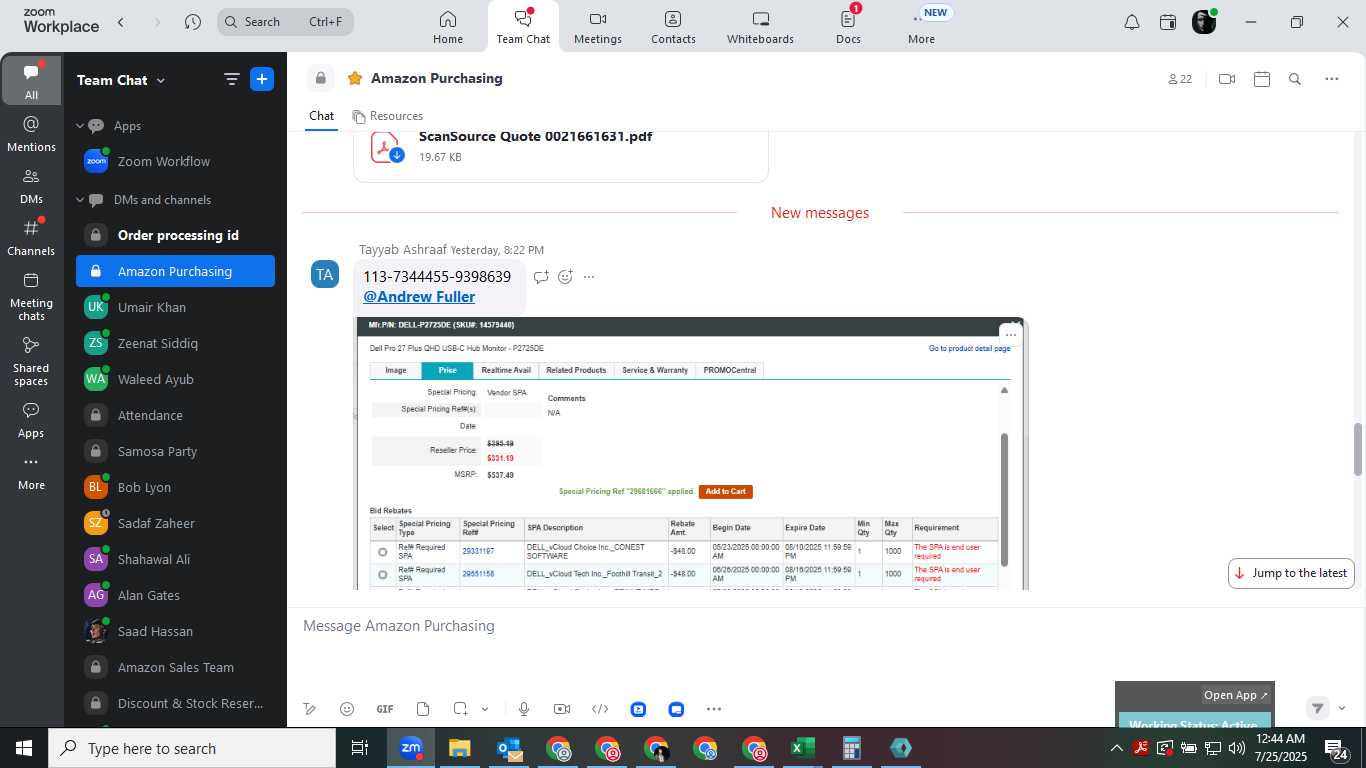Open the More menu in top navigation
Screen dimensions: 1366x768
[x=921, y=27]
